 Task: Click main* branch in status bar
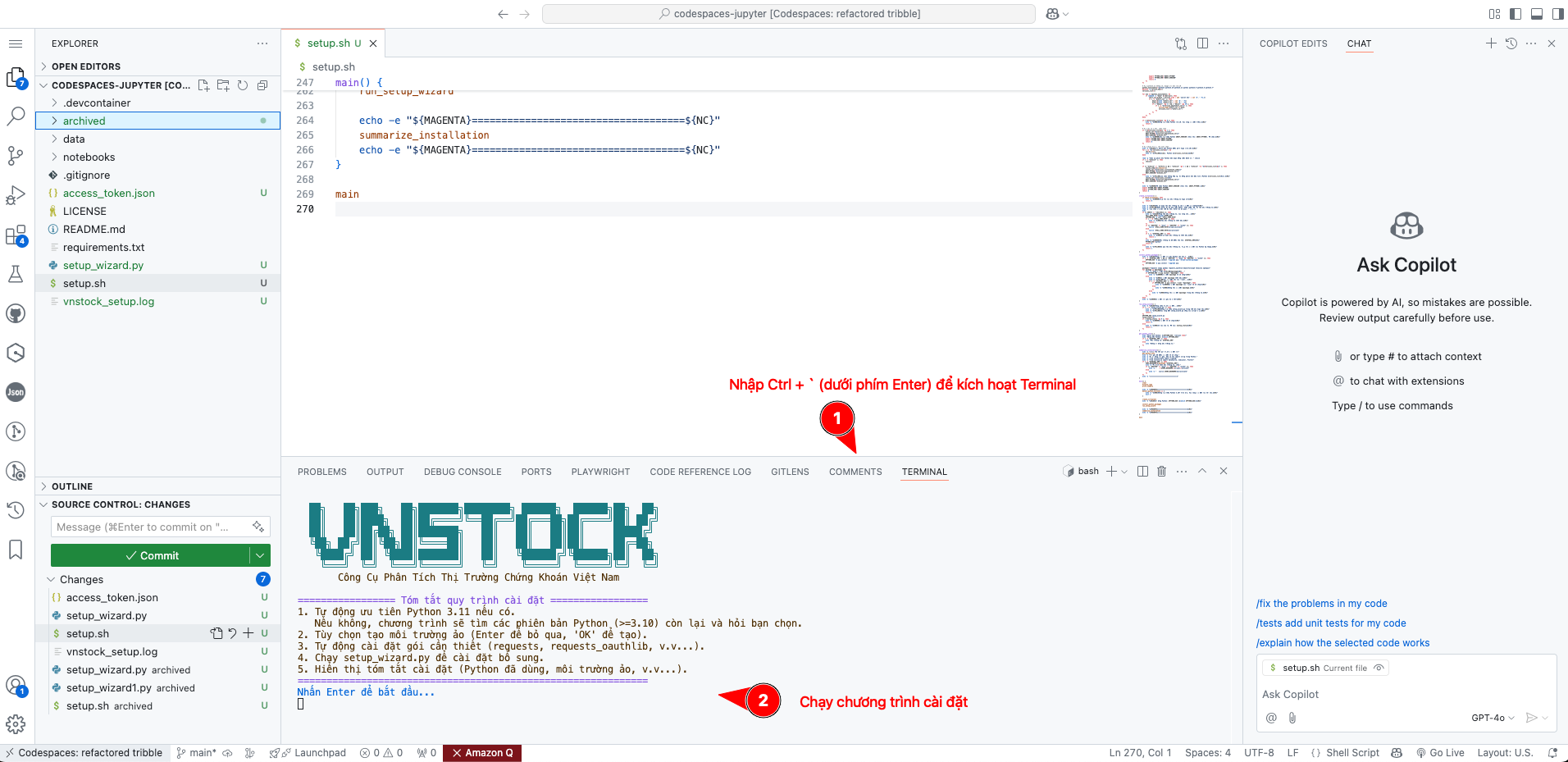coord(197,753)
